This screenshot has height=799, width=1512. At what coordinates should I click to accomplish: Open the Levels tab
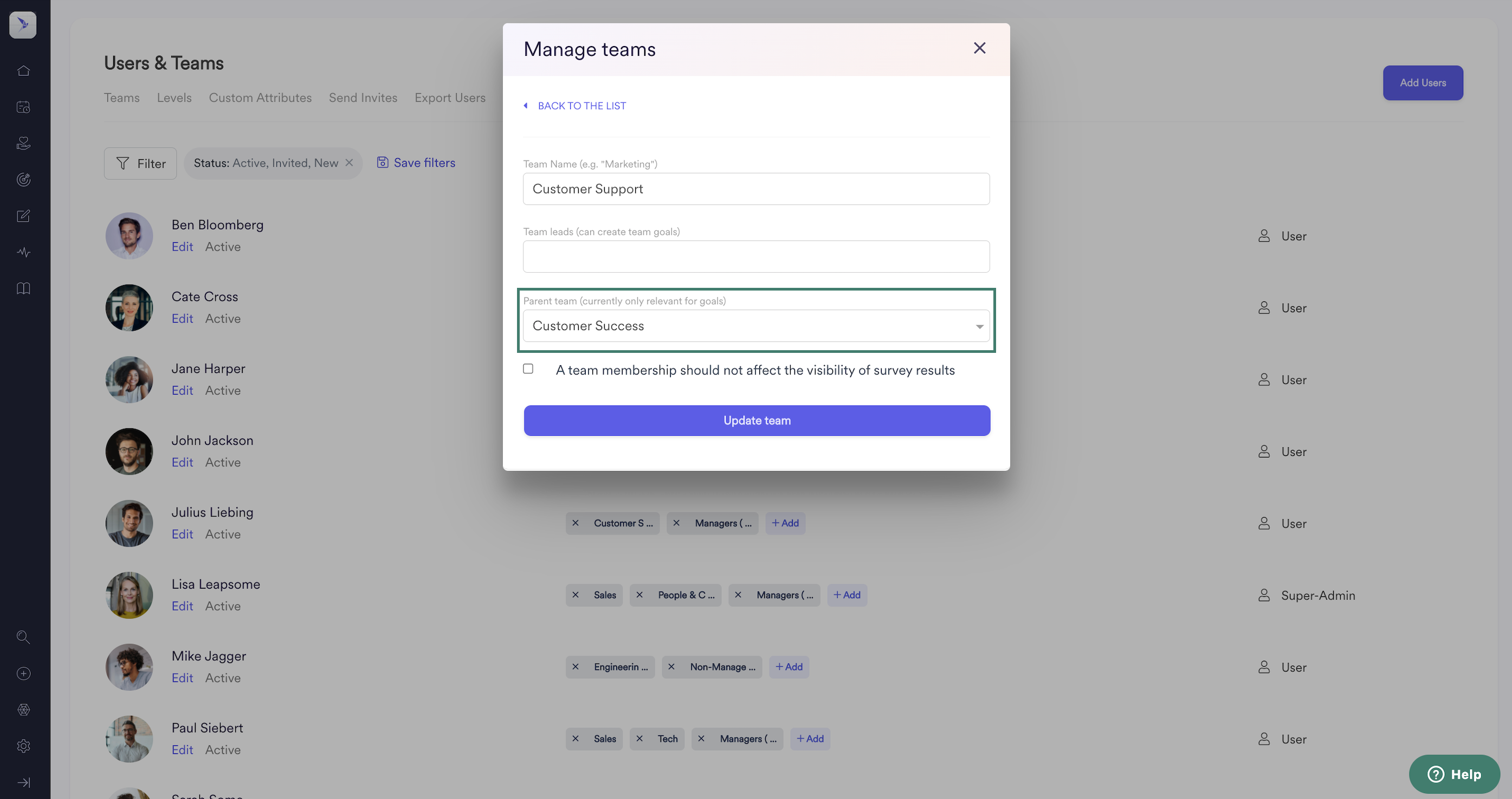(175, 98)
